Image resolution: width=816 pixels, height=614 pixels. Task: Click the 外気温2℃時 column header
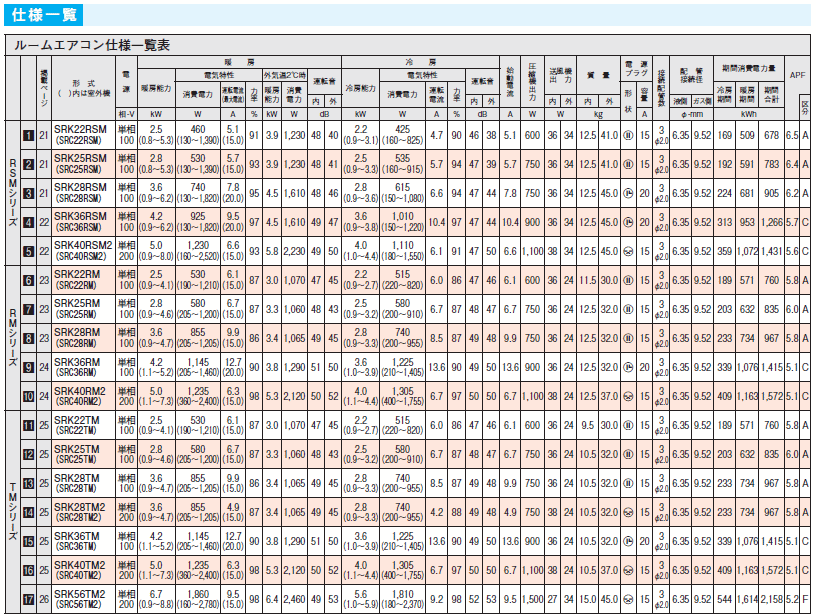pos(285,75)
